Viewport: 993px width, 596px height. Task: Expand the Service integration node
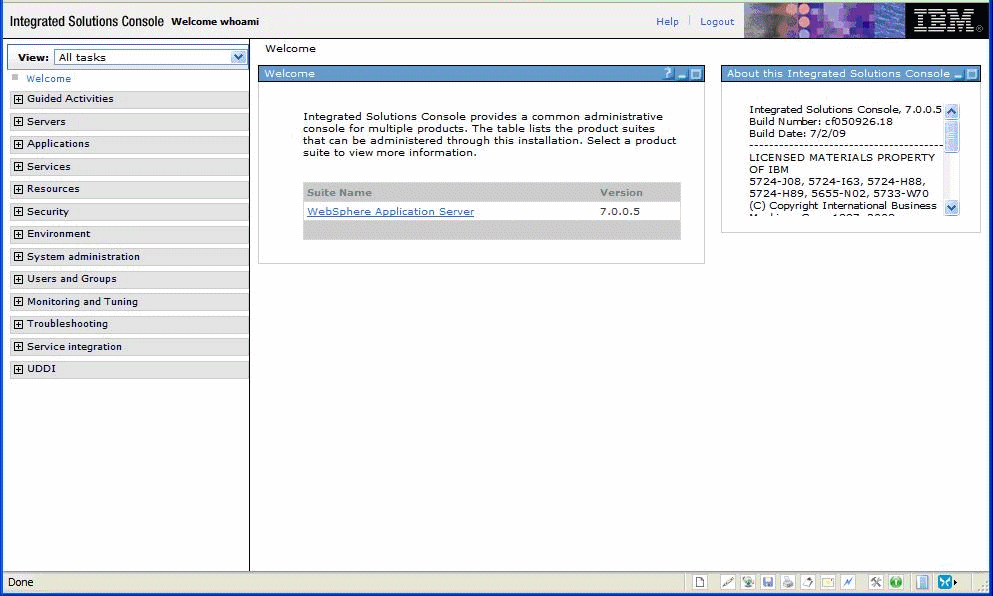(18, 347)
